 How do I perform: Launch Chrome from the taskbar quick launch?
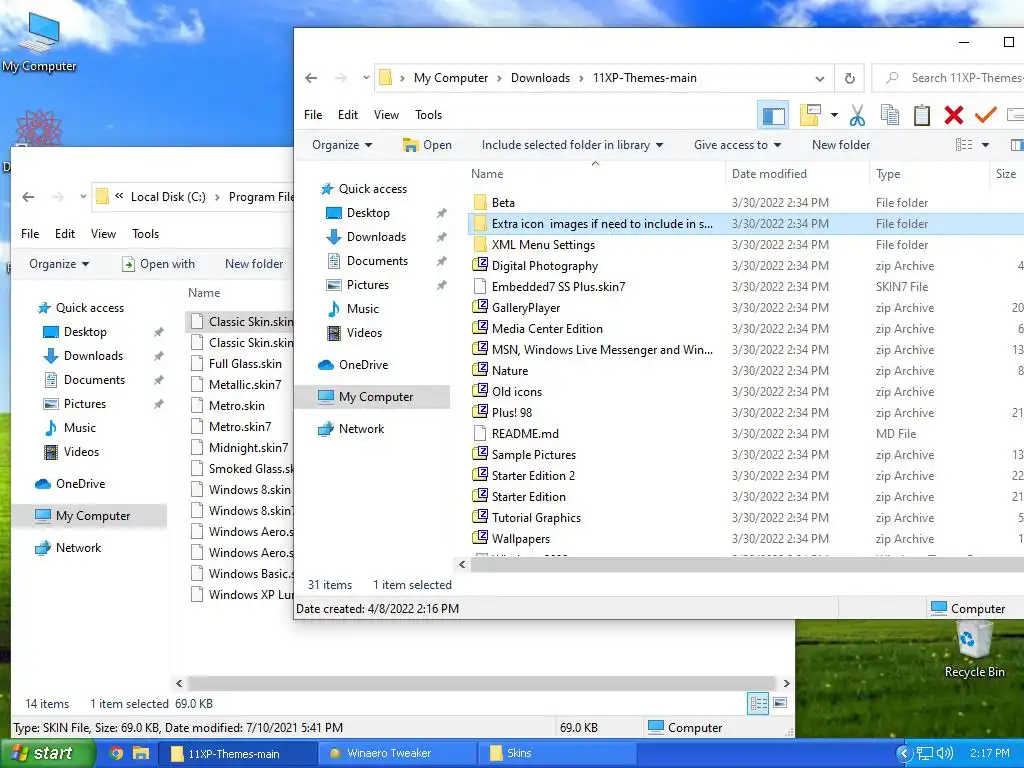tap(116, 754)
